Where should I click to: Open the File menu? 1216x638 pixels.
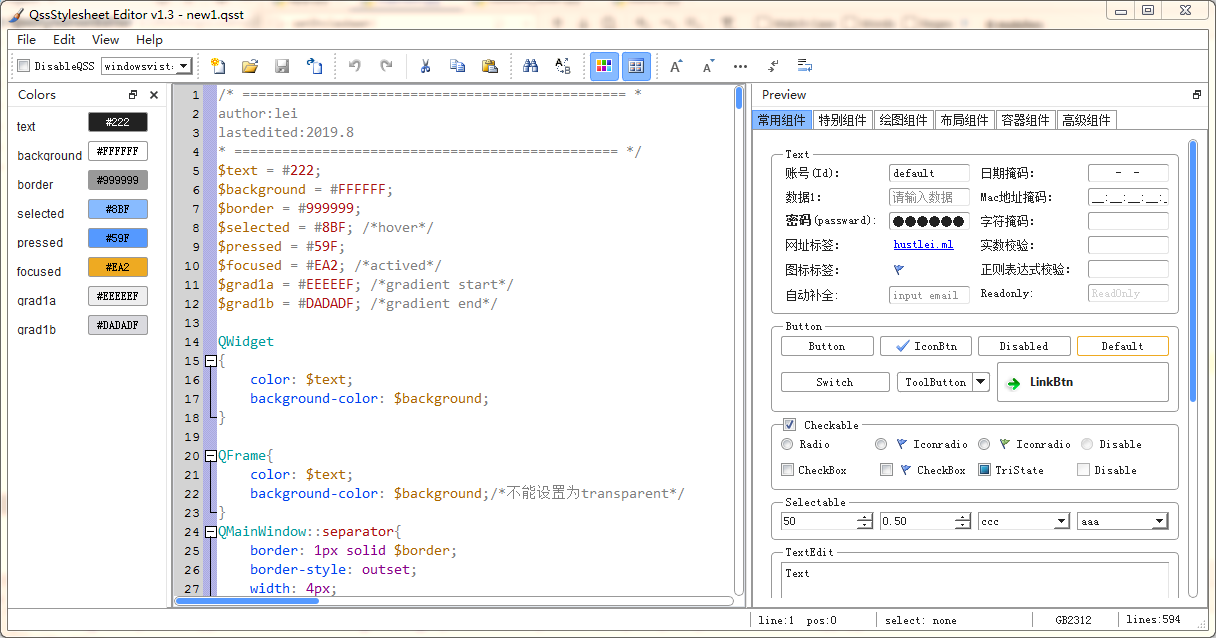click(26, 40)
